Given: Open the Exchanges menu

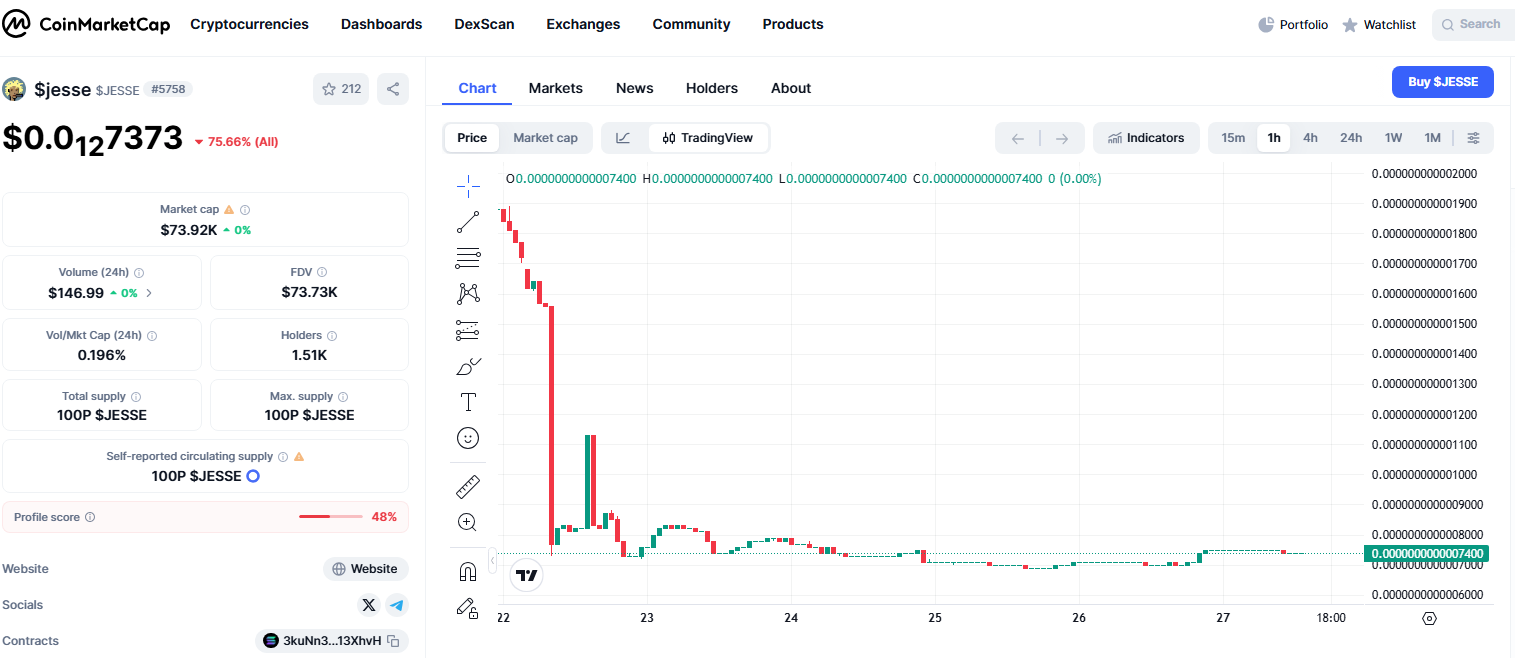Looking at the screenshot, I should [583, 24].
